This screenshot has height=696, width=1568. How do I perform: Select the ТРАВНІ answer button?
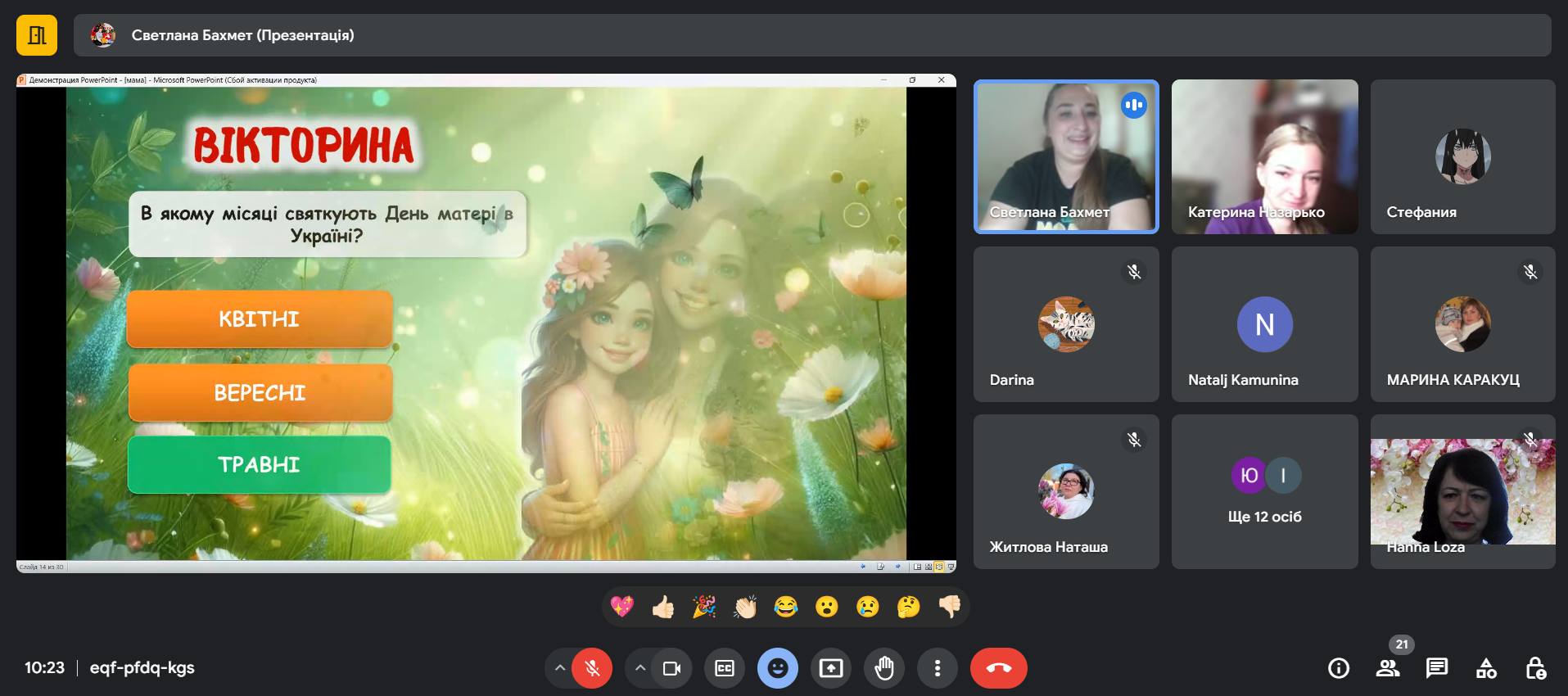point(260,464)
